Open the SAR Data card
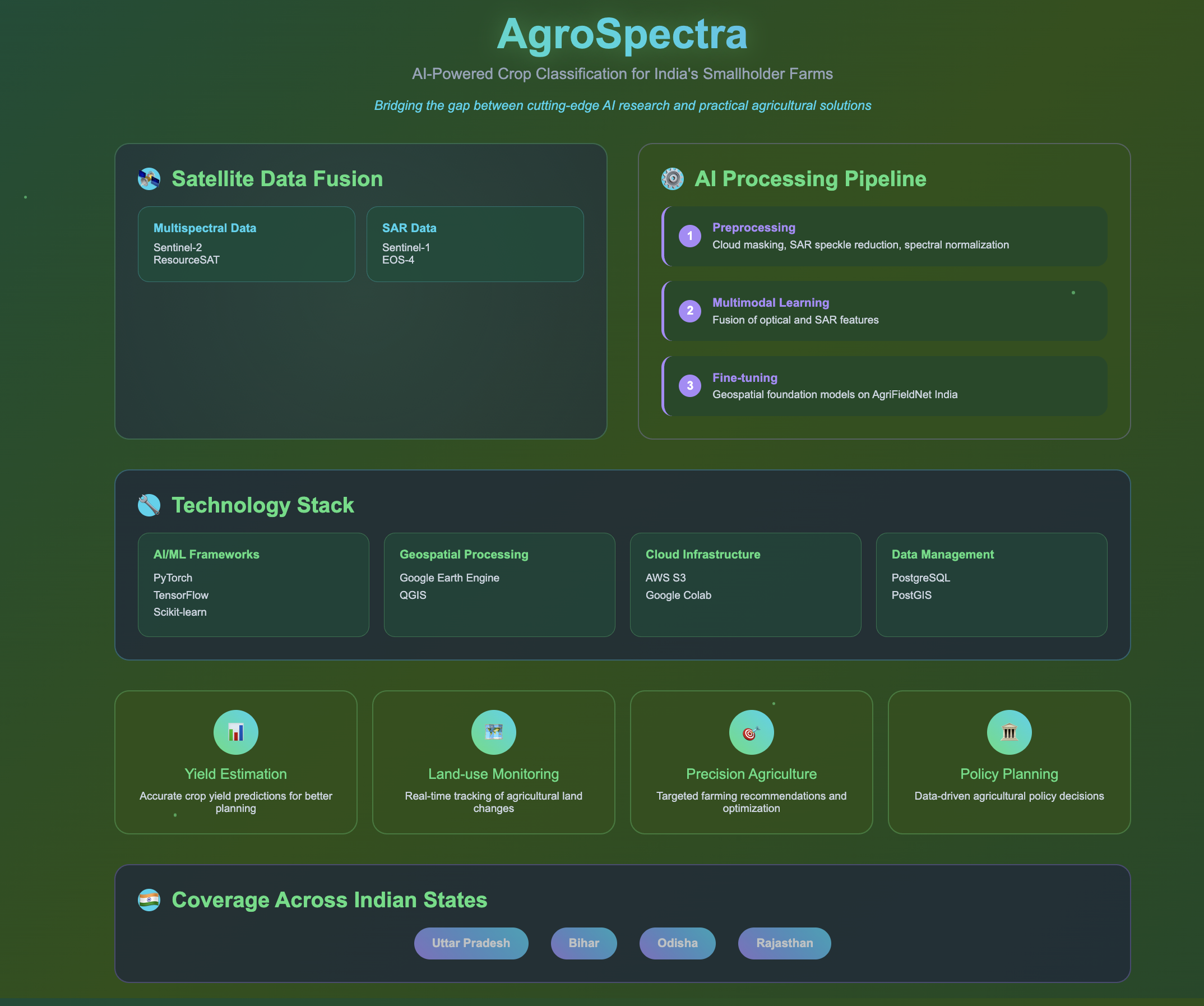 (x=475, y=244)
